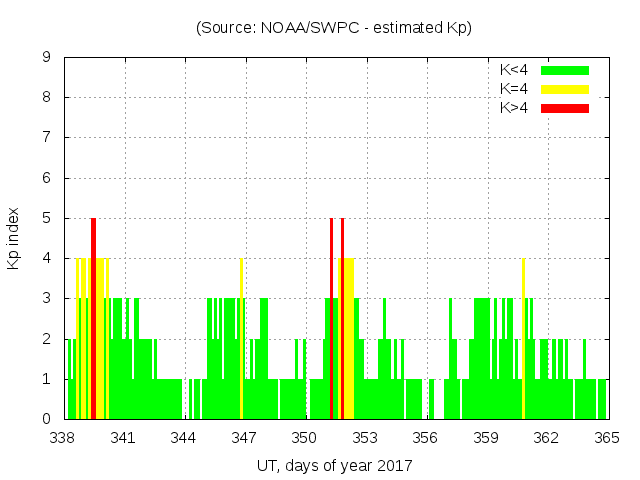Click the 347 tick label on x-axis
Image resolution: width=640 pixels, height=480 pixels.
245,438
